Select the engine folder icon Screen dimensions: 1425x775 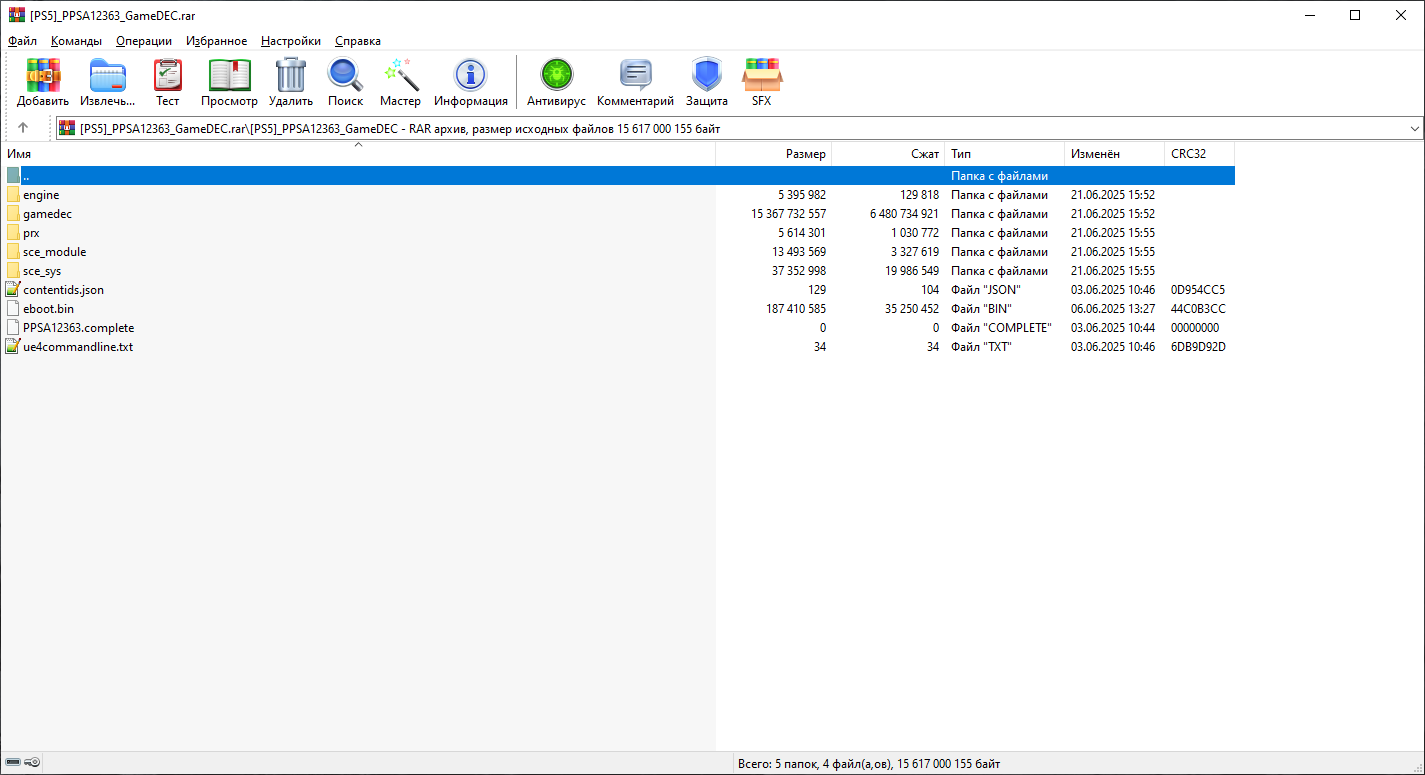click(x=13, y=195)
